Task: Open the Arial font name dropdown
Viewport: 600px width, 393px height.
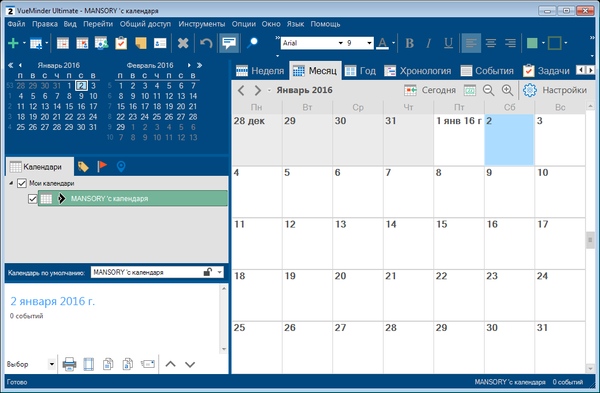Action: 340,43
